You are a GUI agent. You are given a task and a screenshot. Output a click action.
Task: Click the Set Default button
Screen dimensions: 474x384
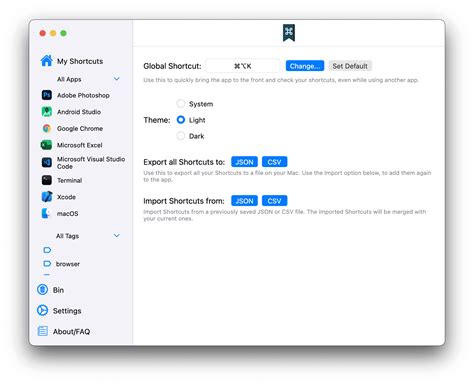coord(350,66)
